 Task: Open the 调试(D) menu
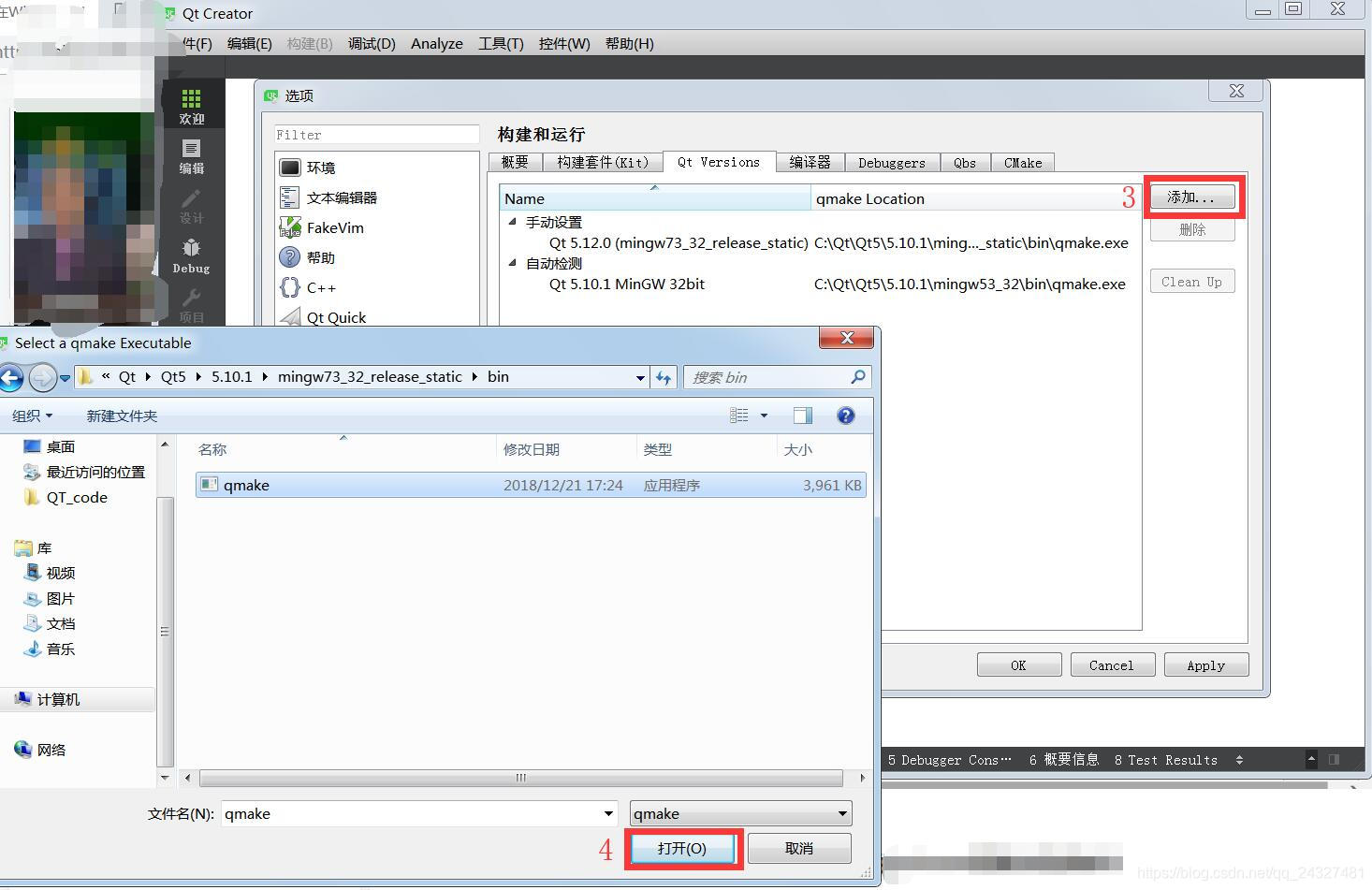[372, 43]
